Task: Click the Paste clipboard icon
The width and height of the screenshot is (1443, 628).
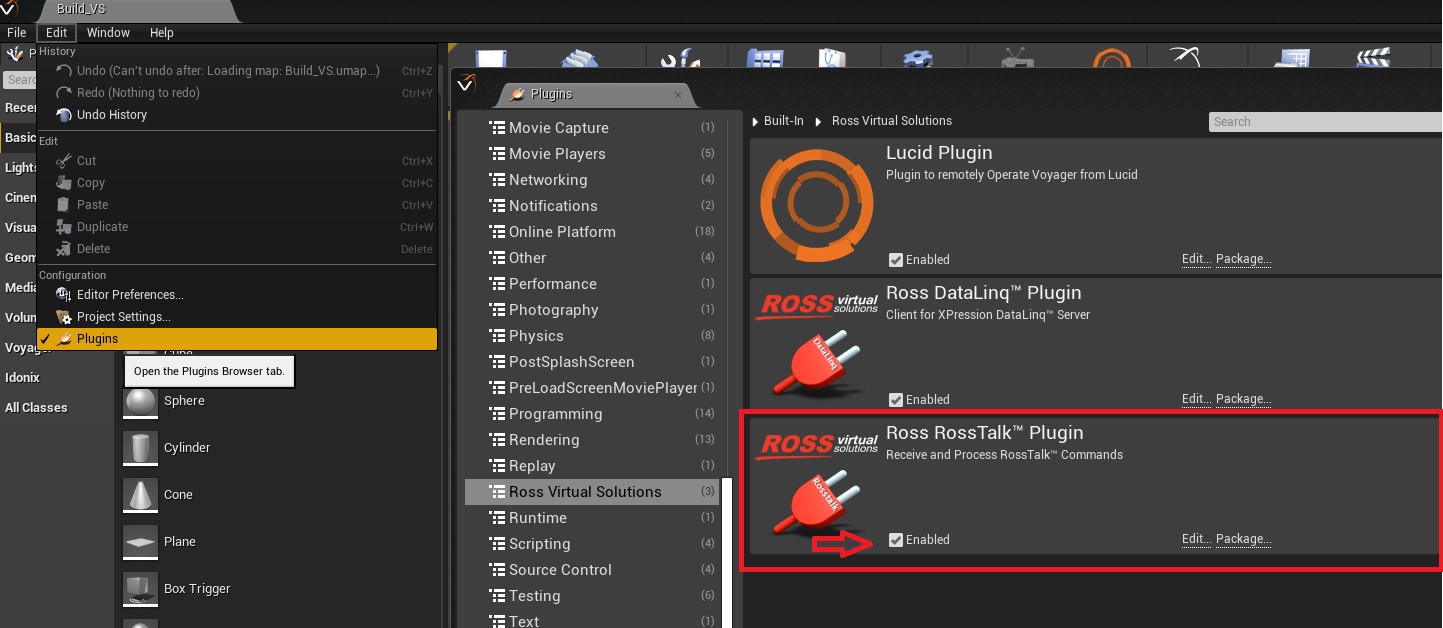Action: pyautogui.click(x=64, y=205)
